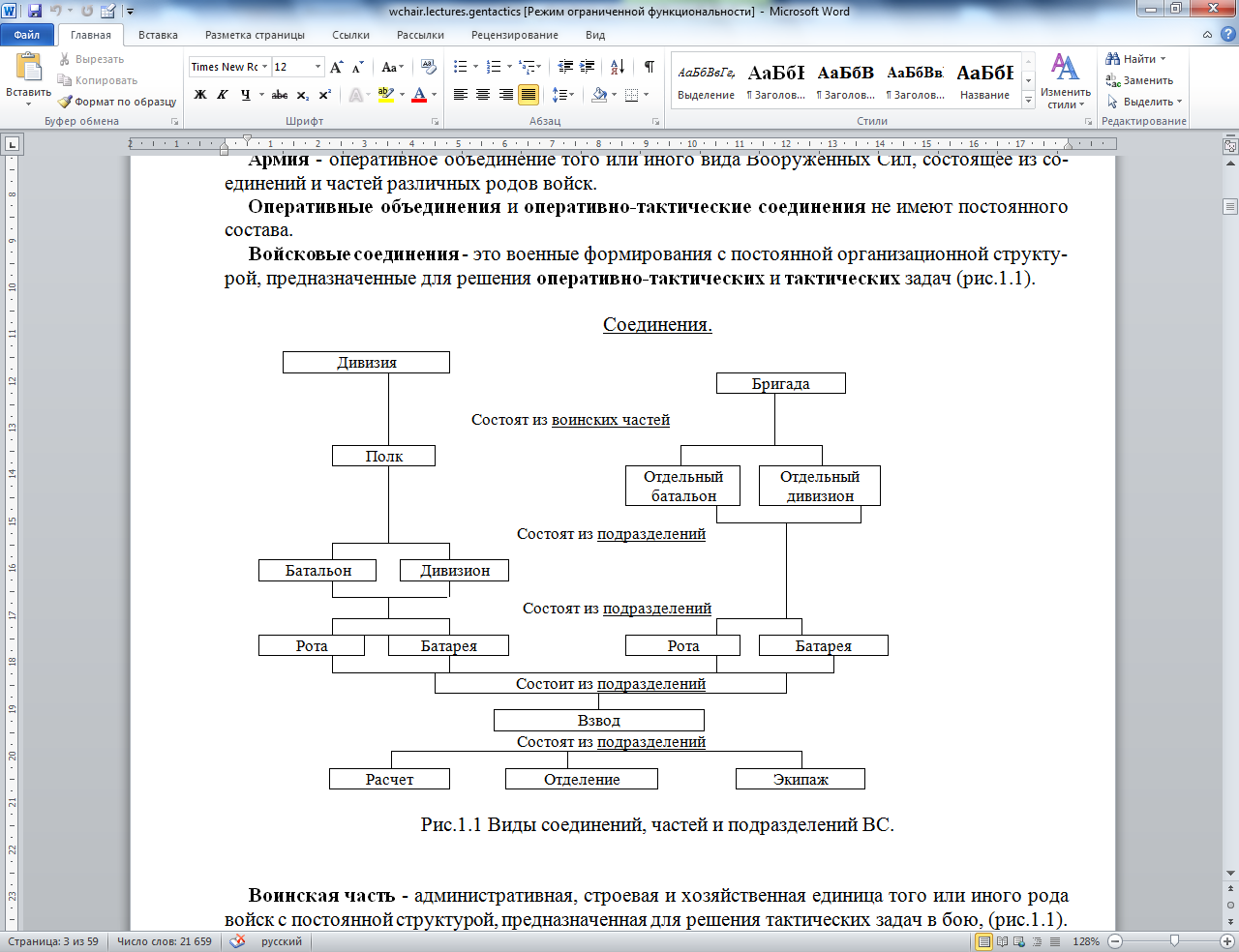Viewport: 1239px width, 952px height.
Task: Apply strikethrough formatting
Action: click(x=280, y=95)
